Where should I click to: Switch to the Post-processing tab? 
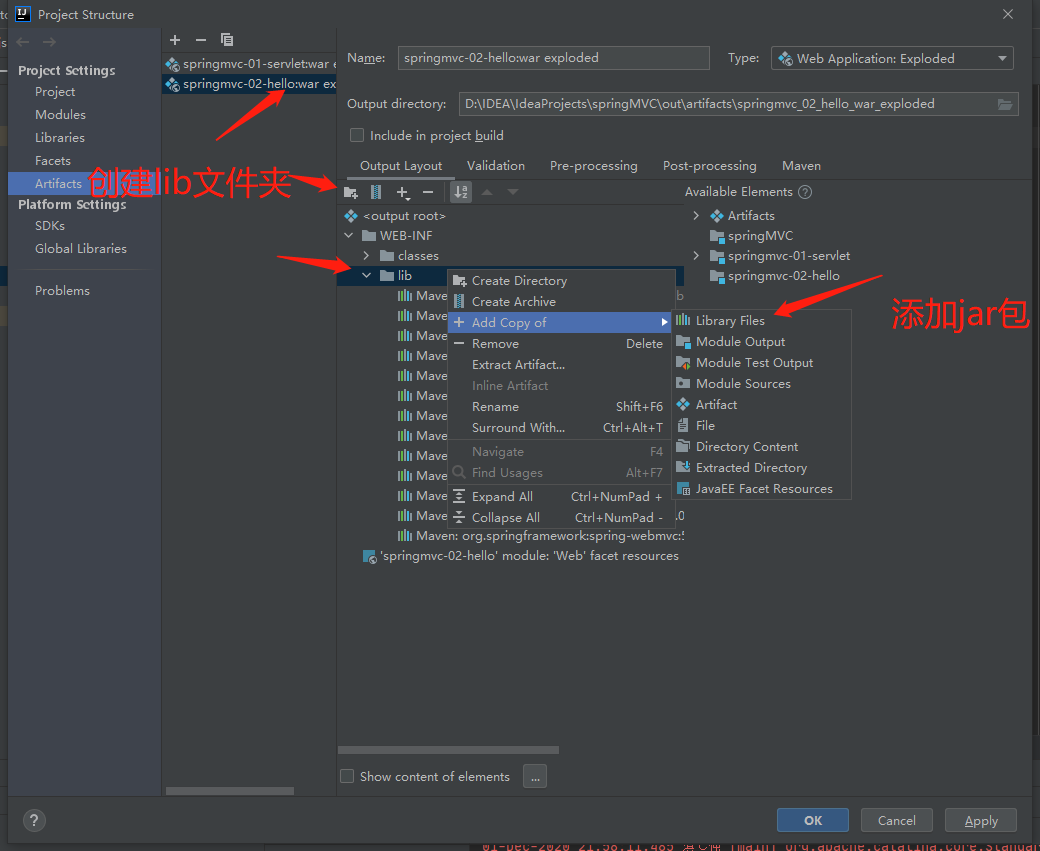pos(710,166)
